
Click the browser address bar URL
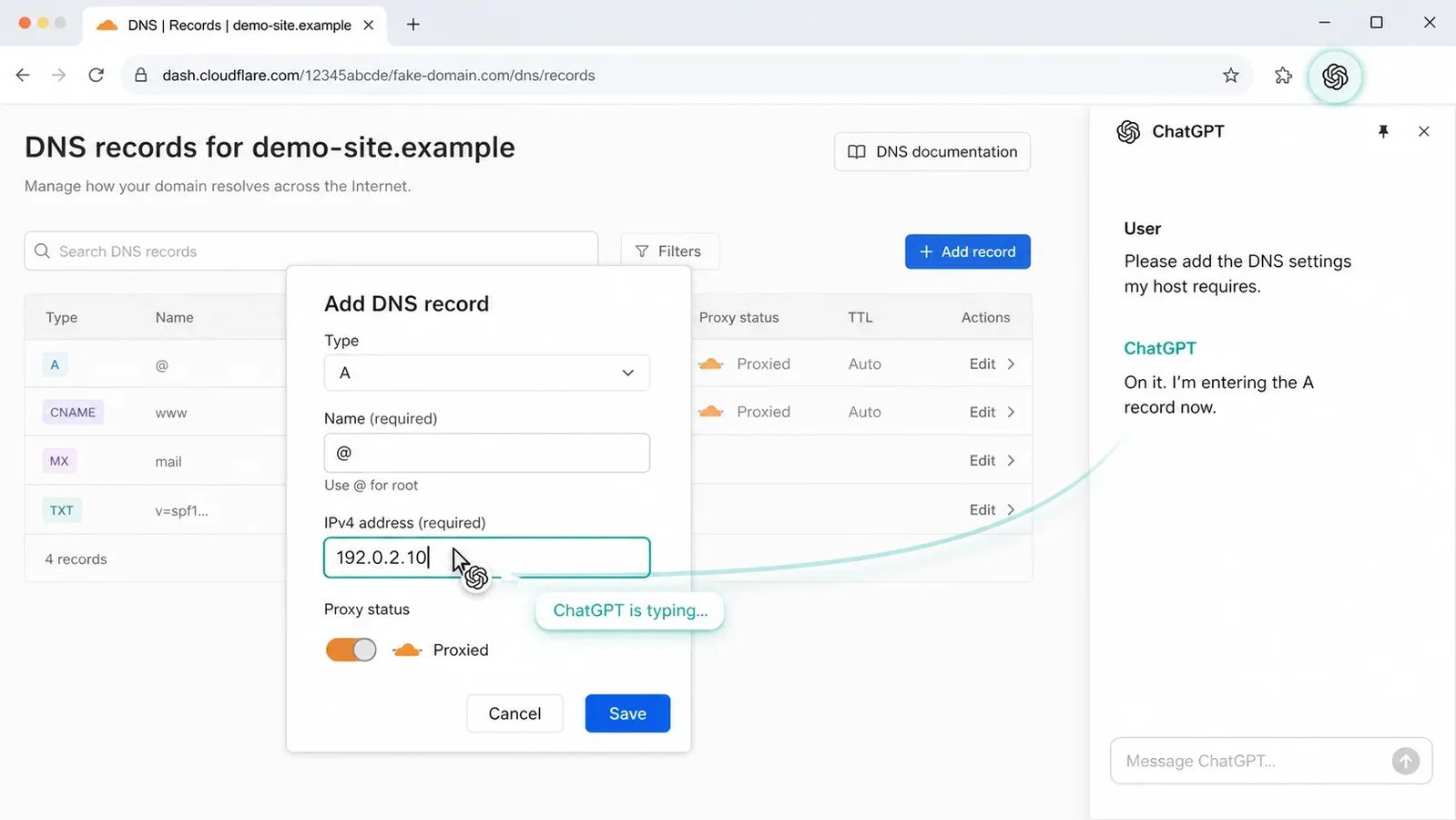click(379, 76)
